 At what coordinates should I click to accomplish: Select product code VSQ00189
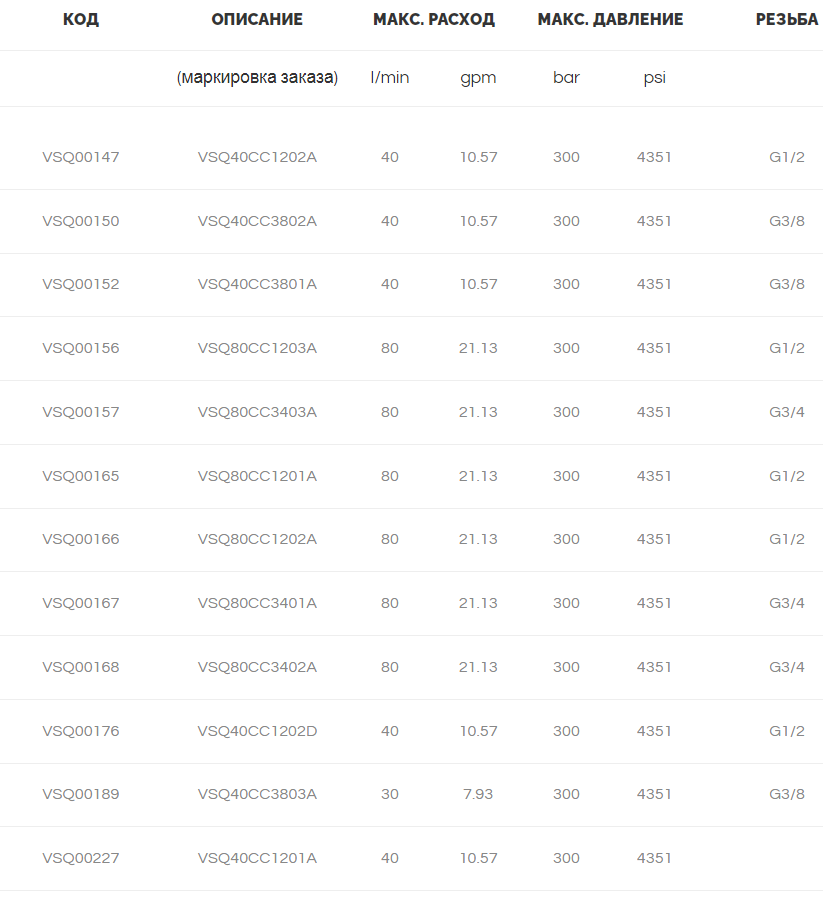pyautogui.click(x=81, y=794)
